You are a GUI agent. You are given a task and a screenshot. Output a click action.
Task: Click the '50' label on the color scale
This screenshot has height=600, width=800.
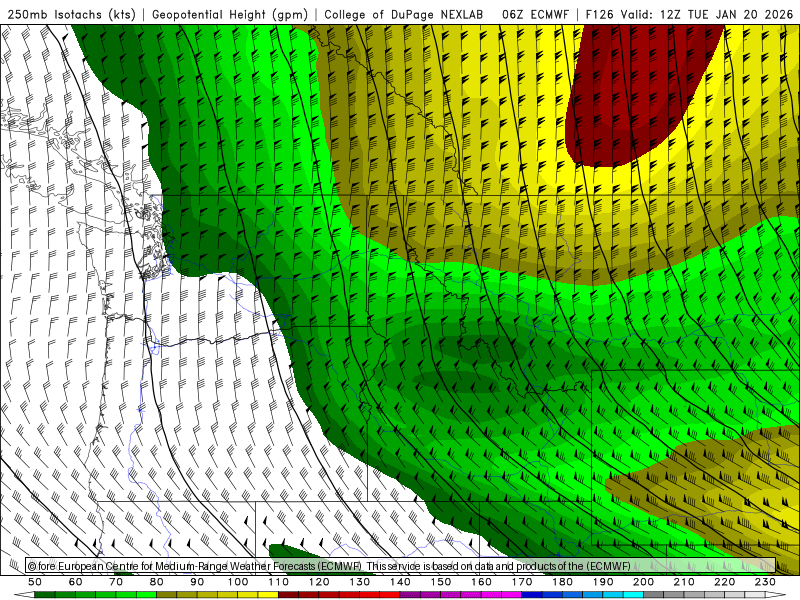35,582
